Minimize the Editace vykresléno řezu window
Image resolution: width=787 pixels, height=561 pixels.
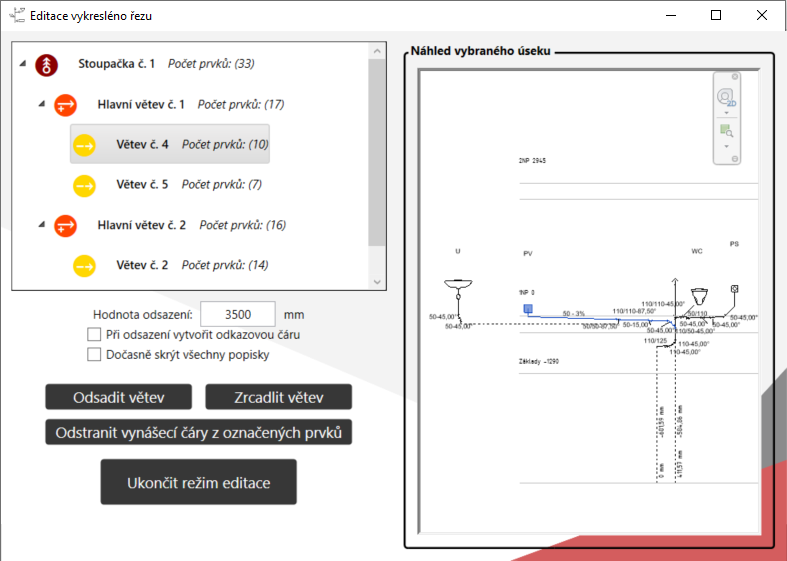point(671,16)
